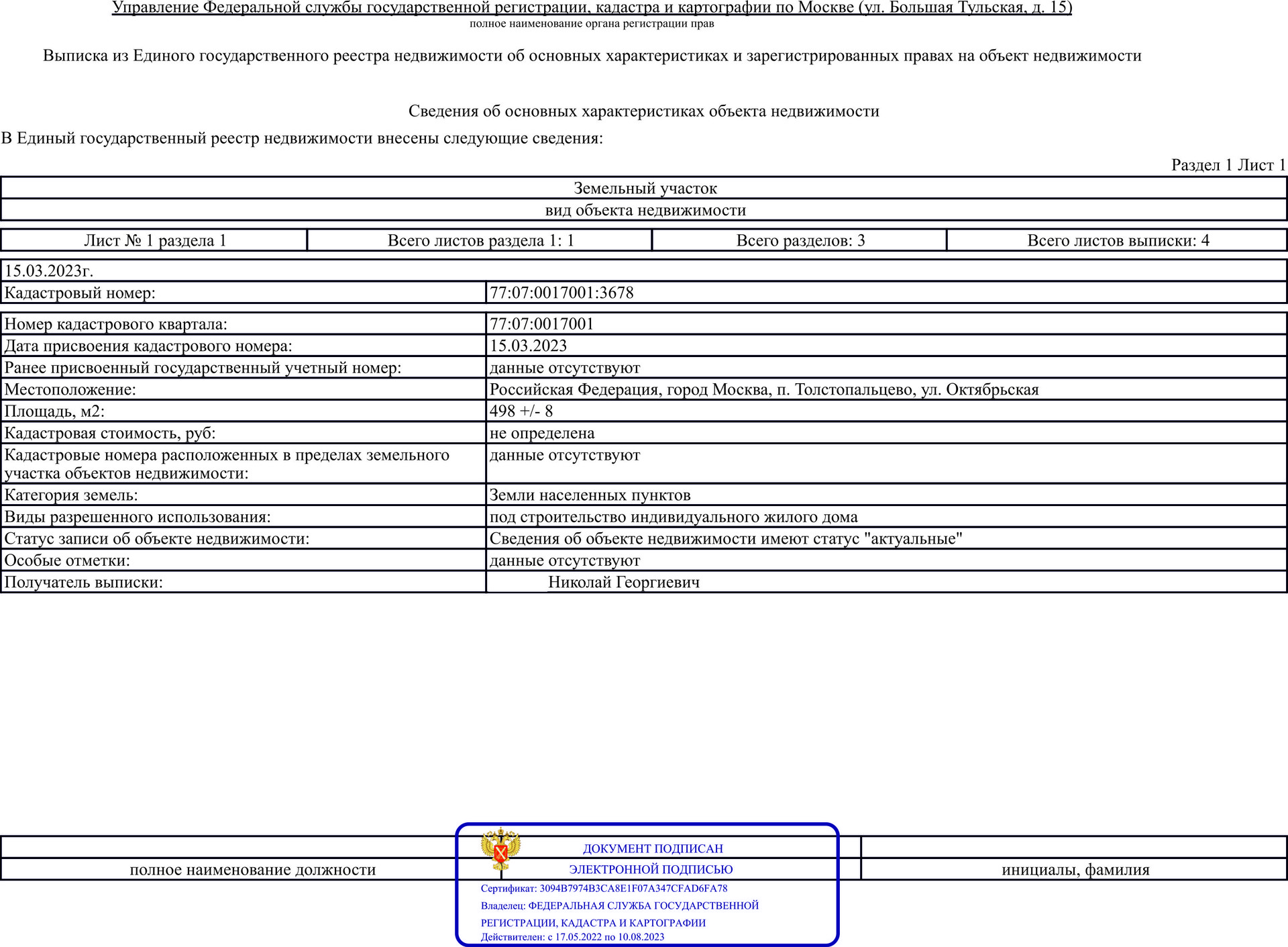1288x947 pixels.
Task: Click the 'ДОКУМЕНТ ПОДПИСАН' signature stamp title
Action: 653,848
